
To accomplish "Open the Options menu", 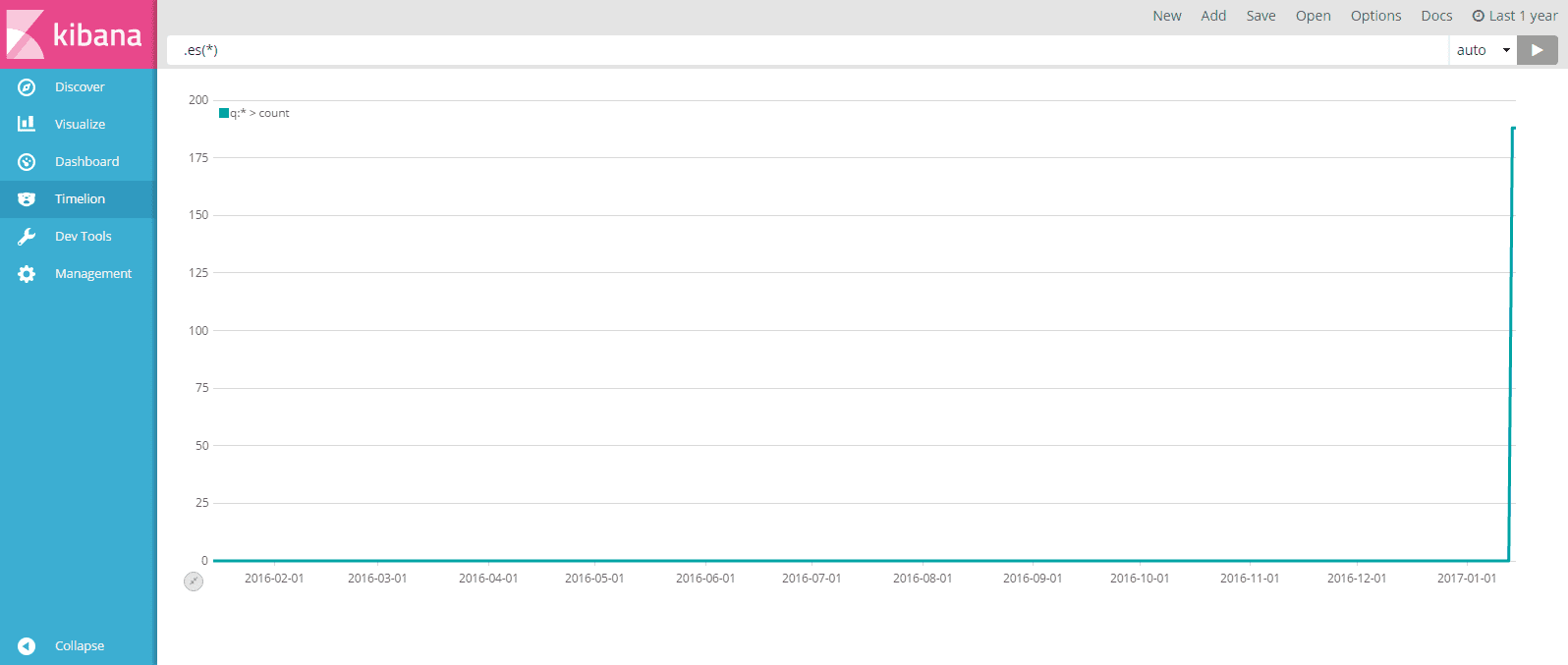I will 1375,16.
